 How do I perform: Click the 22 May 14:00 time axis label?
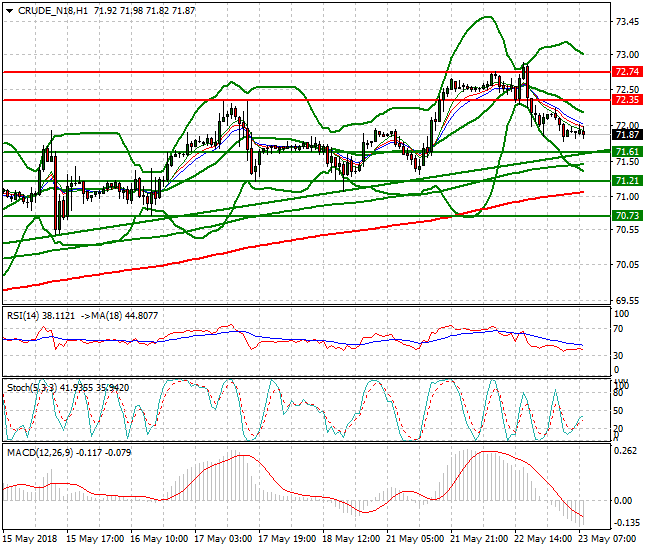click(543, 539)
